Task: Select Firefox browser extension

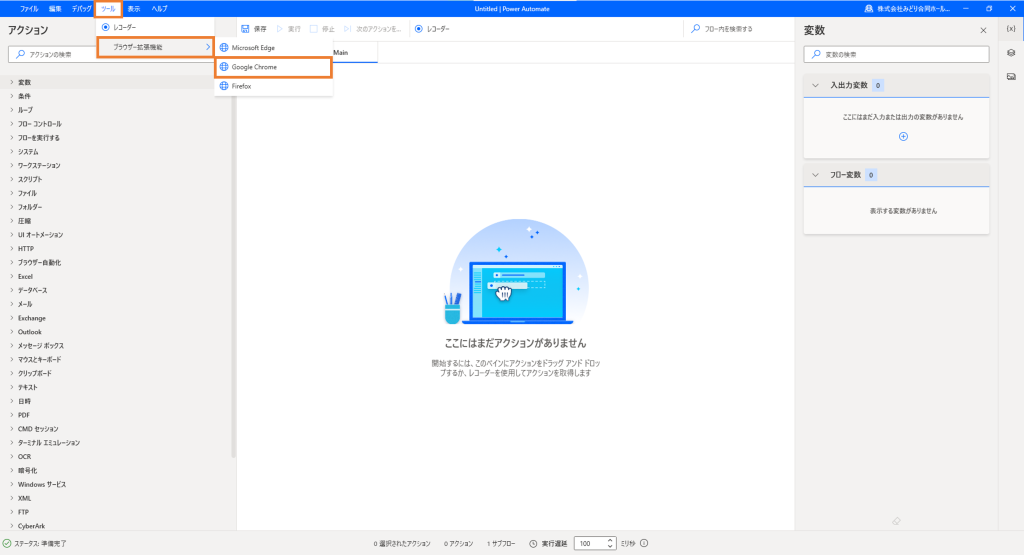Action: pos(274,86)
